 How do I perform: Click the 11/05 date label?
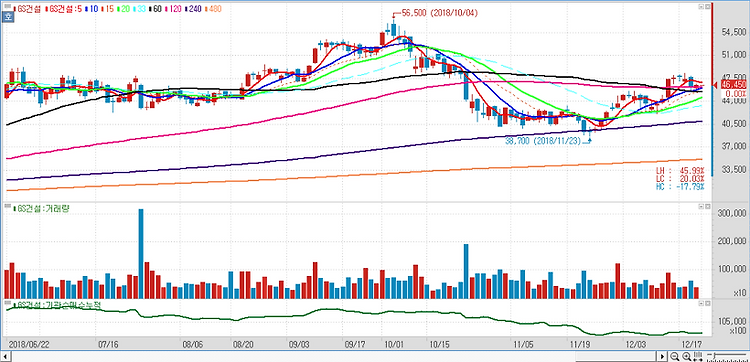coord(523,344)
